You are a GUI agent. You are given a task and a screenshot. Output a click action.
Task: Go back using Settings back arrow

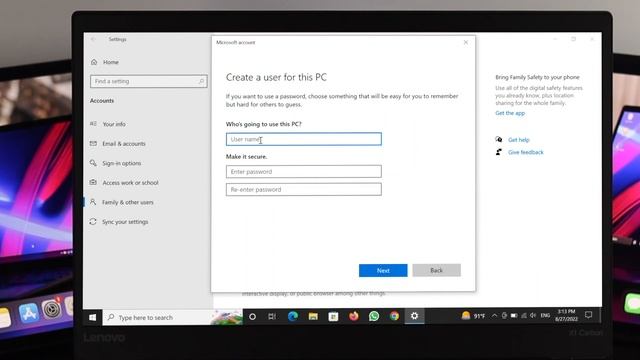pos(93,39)
